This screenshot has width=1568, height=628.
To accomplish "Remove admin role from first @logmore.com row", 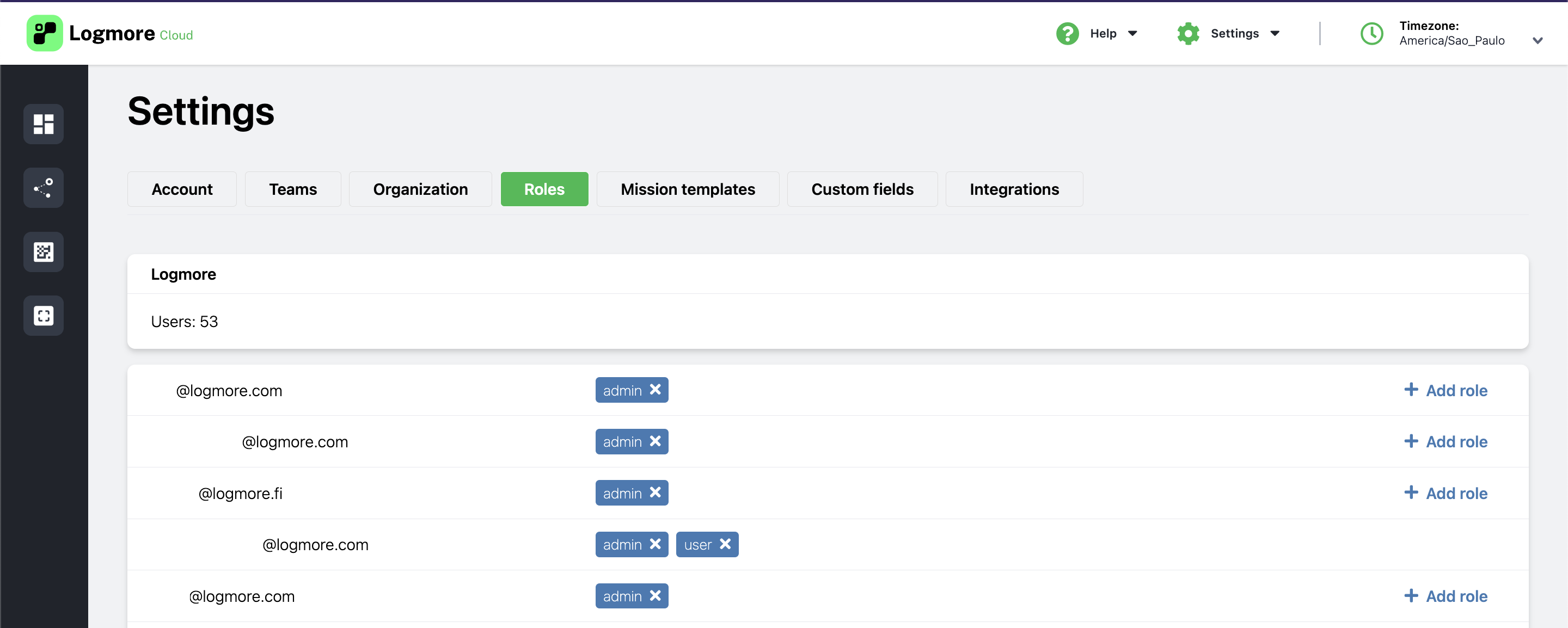I will click(655, 390).
